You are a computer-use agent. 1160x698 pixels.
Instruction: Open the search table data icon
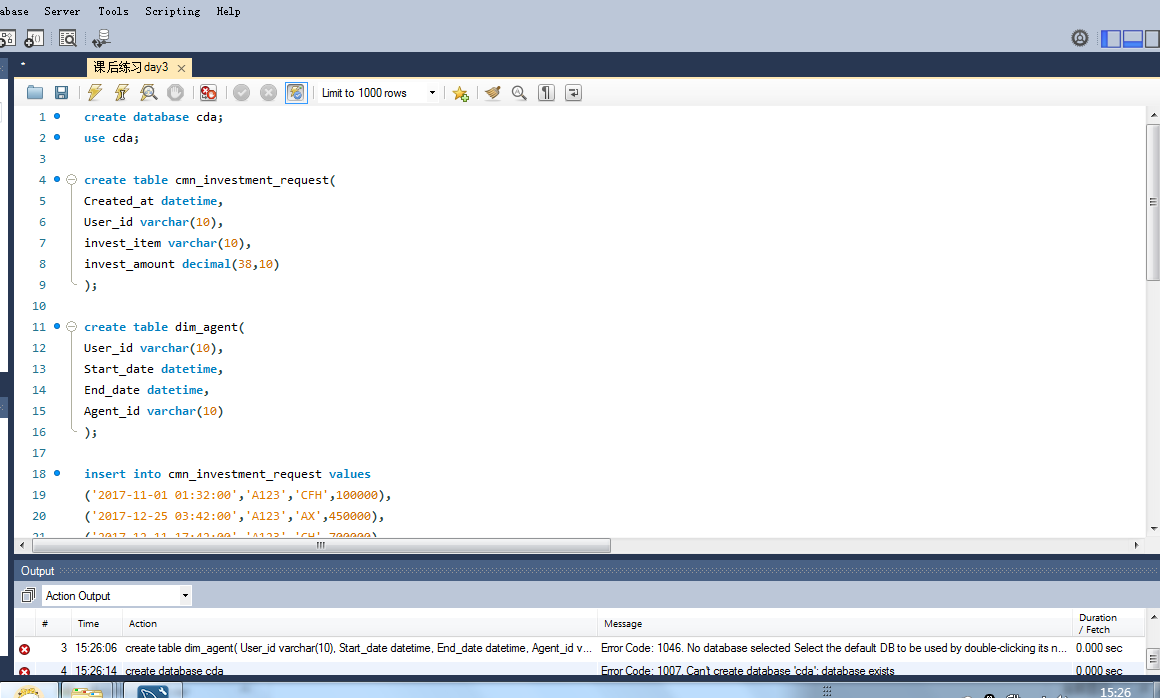[x=67, y=38]
